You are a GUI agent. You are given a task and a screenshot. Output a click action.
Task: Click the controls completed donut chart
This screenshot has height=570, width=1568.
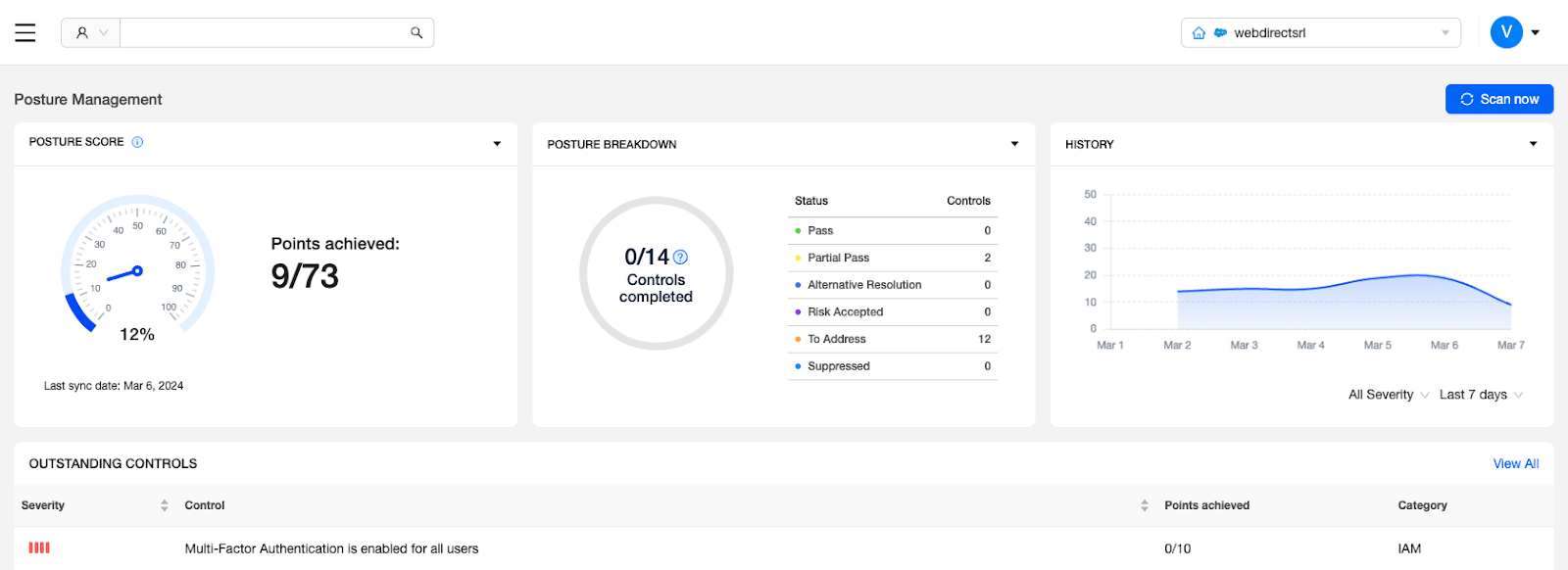(656, 273)
